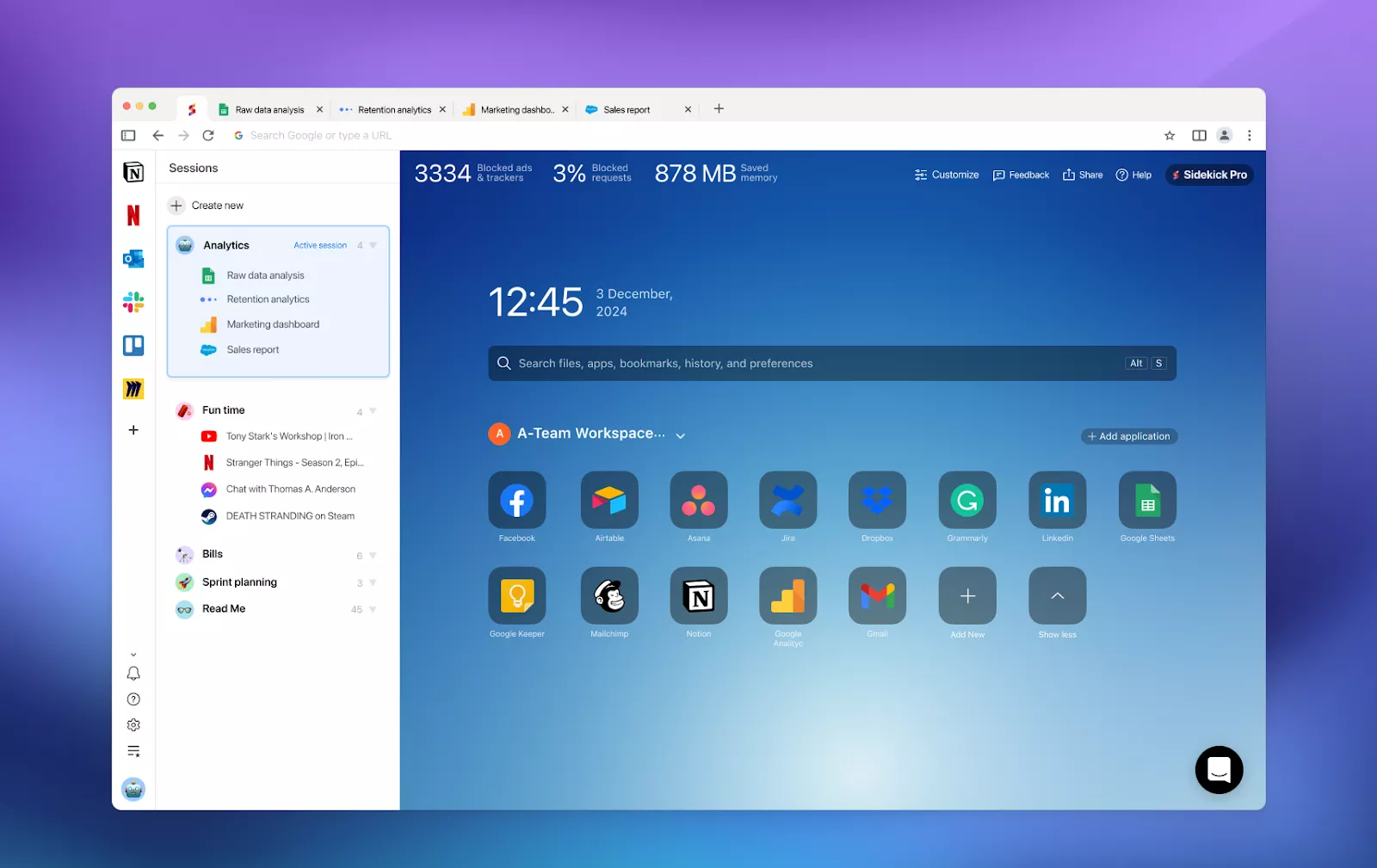The width and height of the screenshot is (1377, 868).
Task: Launch Mailchimp from the workspace grid
Action: (x=609, y=596)
